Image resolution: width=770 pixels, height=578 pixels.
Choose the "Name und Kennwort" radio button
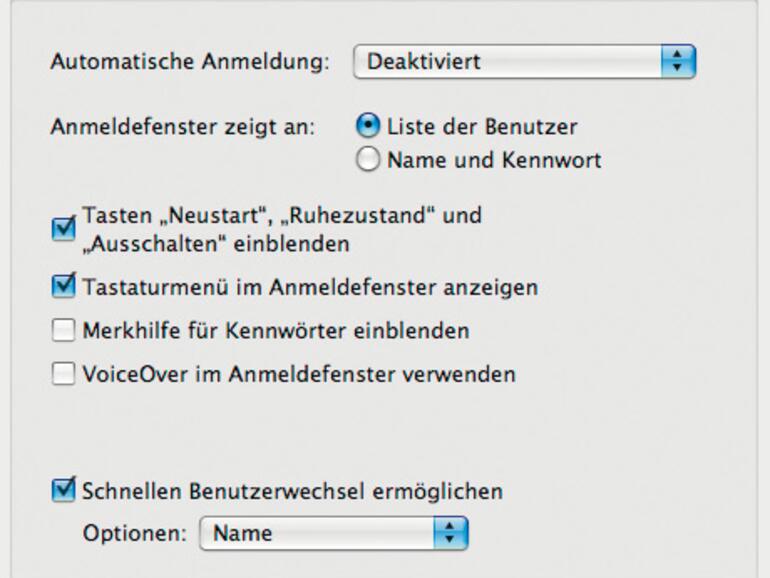coord(368,160)
